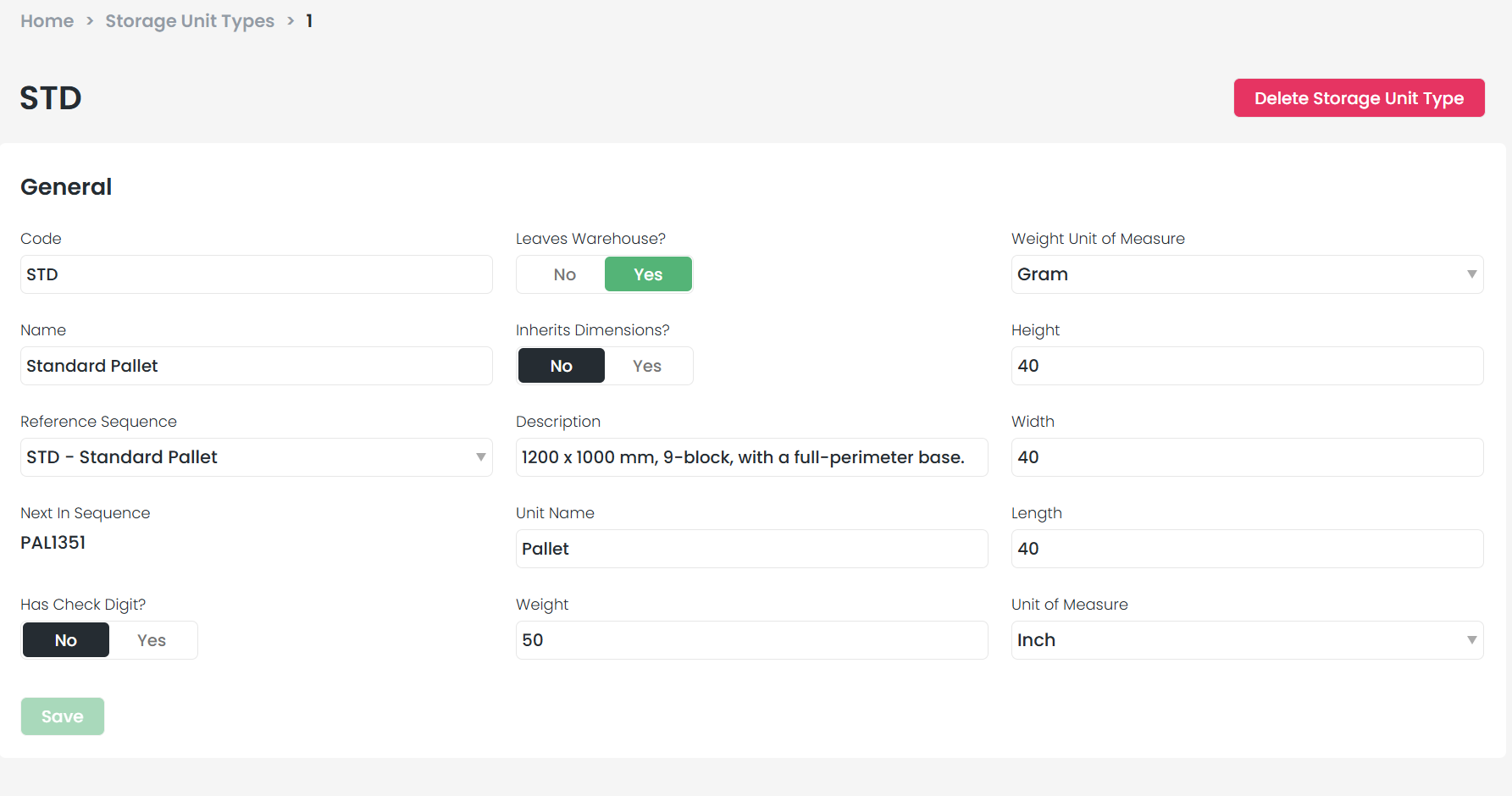The width and height of the screenshot is (1512, 796).
Task: Open the Inch Unit of Measure dropdown
Action: tap(1246, 640)
